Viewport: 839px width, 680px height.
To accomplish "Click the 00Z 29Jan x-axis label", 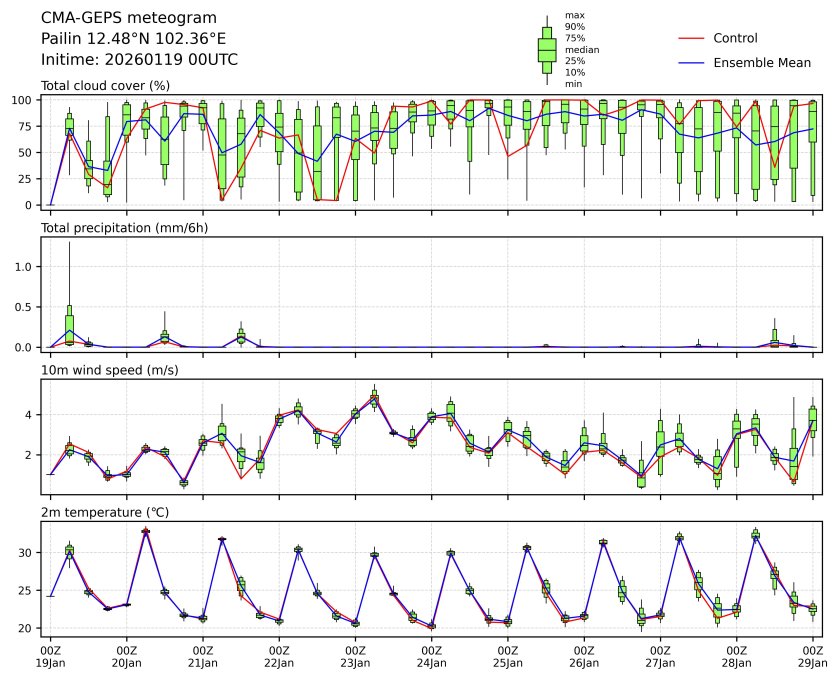I will (812, 656).
